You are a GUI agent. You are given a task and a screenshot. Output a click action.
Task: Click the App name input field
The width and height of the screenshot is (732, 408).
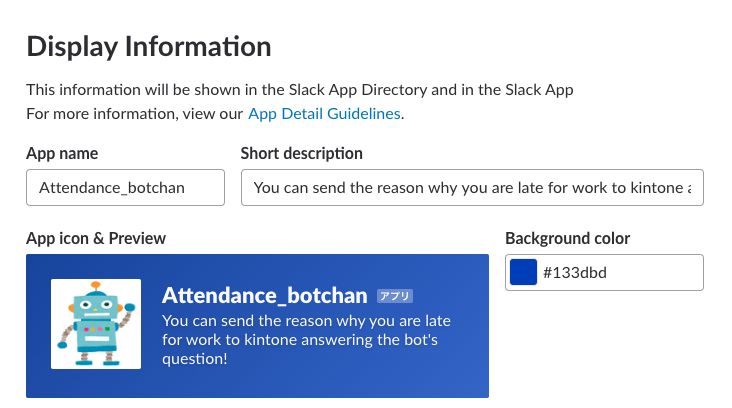[x=125, y=187]
